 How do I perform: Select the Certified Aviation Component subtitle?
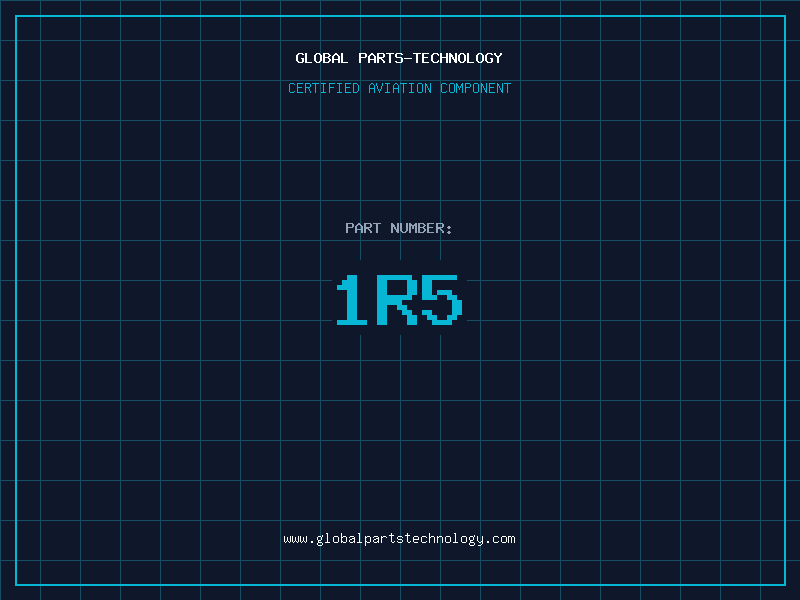pyautogui.click(x=399, y=88)
